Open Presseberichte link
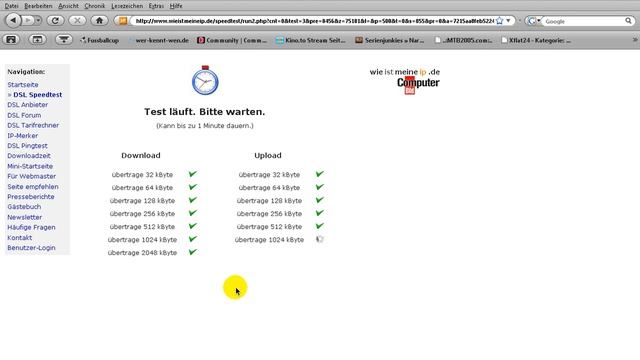This screenshot has height=360, width=640. tap(31, 197)
